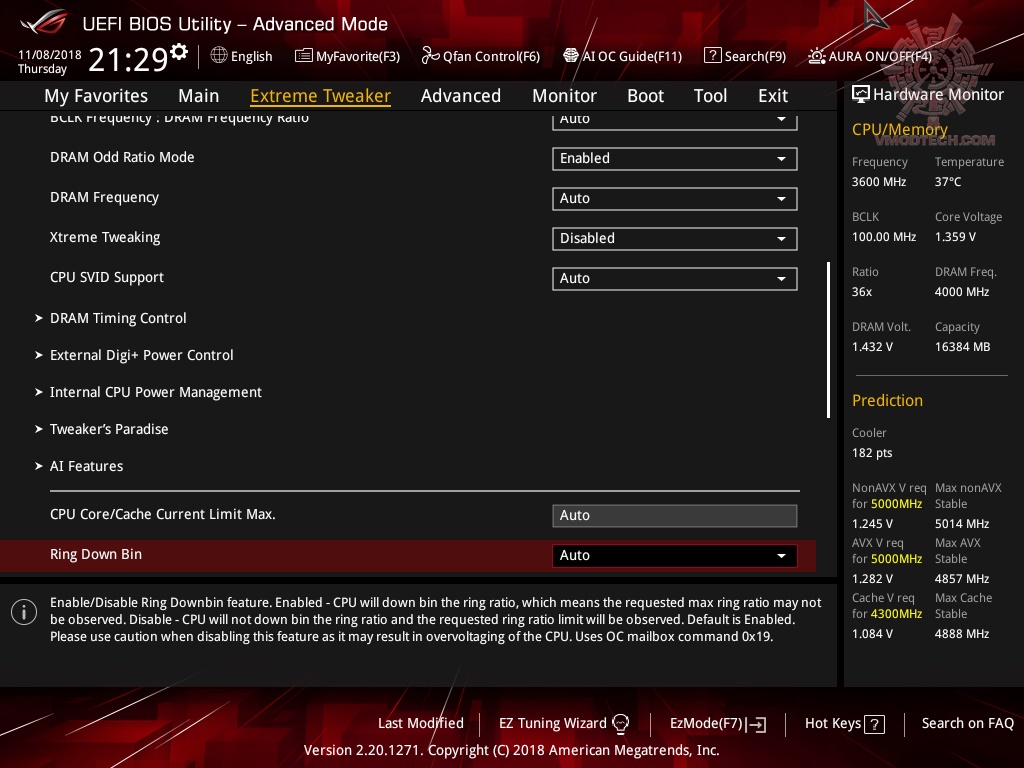Click the English language button

coord(242,56)
